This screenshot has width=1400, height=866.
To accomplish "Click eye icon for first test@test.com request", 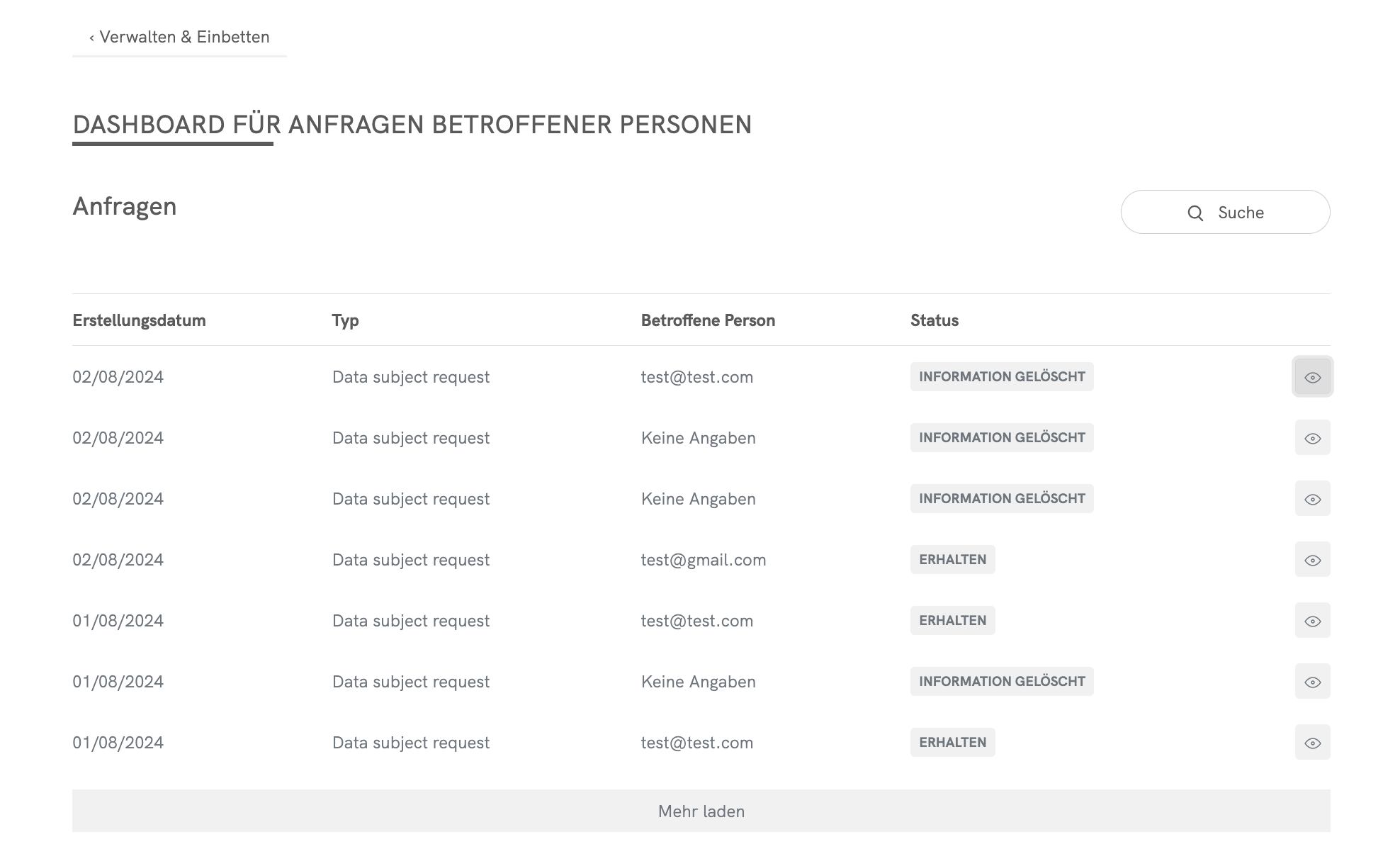I will 1312,377.
